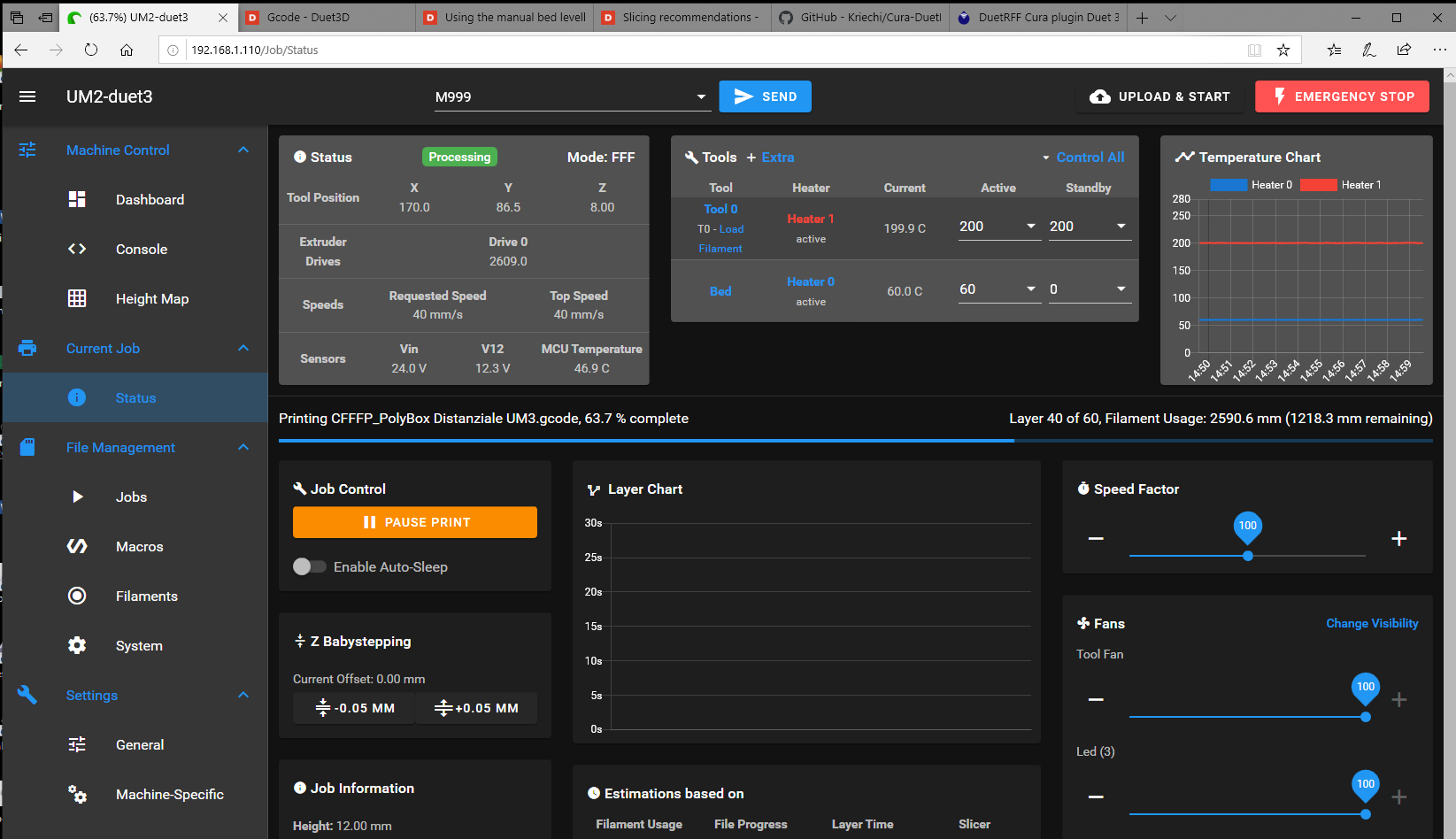This screenshot has width=1456, height=839.
Task: Click the Macros icon in sidebar
Action: click(77, 546)
